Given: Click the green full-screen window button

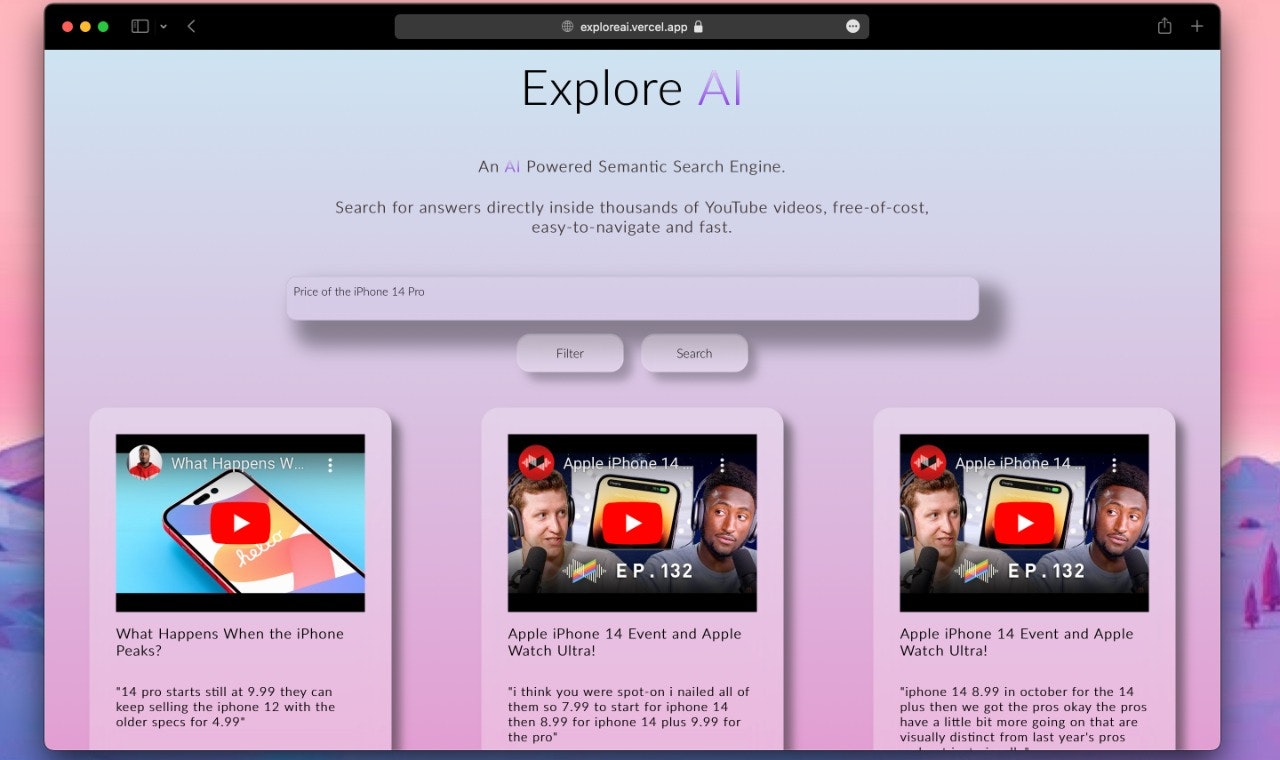Looking at the screenshot, I should (103, 27).
